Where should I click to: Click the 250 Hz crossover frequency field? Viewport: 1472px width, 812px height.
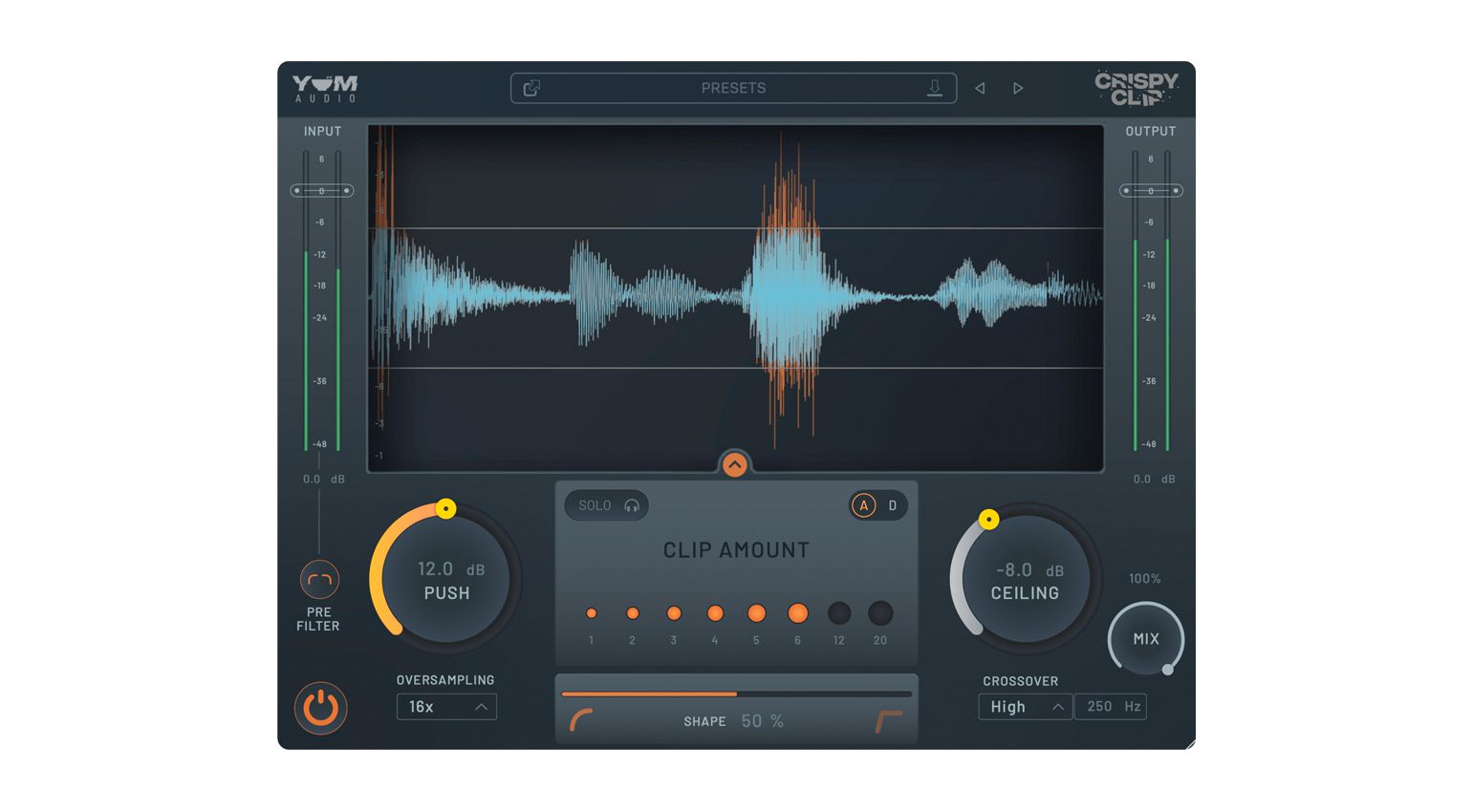click(1111, 707)
